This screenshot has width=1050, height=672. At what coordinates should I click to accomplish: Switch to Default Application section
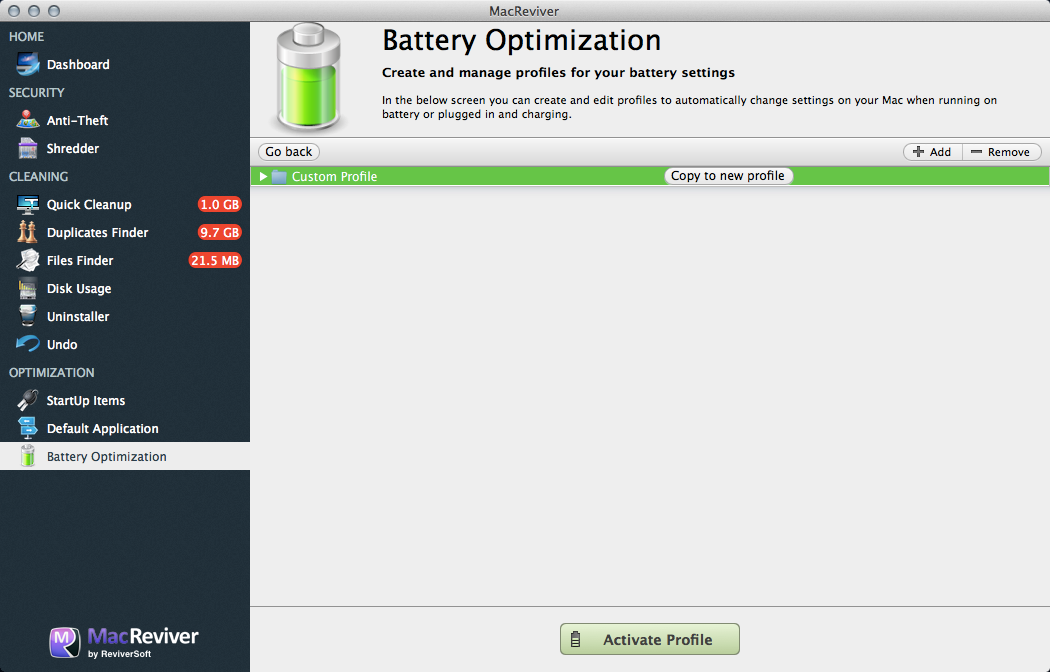(x=102, y=428)
